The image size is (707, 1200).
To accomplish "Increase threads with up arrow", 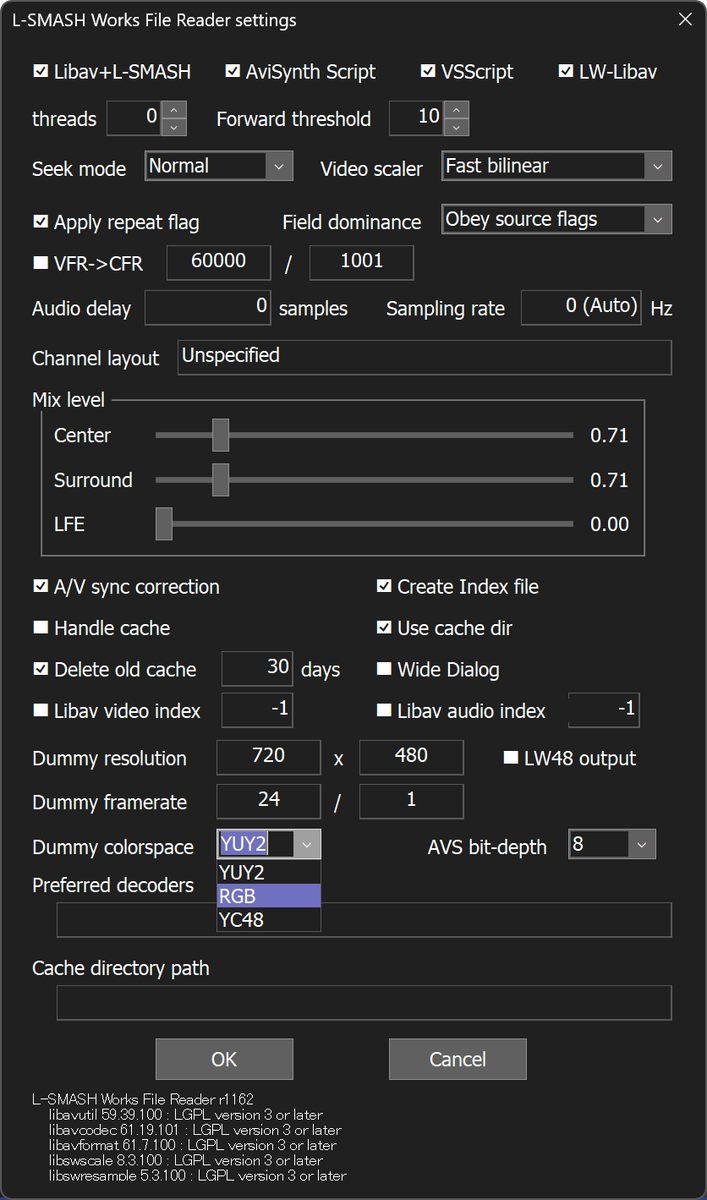I will click(174, 110).
